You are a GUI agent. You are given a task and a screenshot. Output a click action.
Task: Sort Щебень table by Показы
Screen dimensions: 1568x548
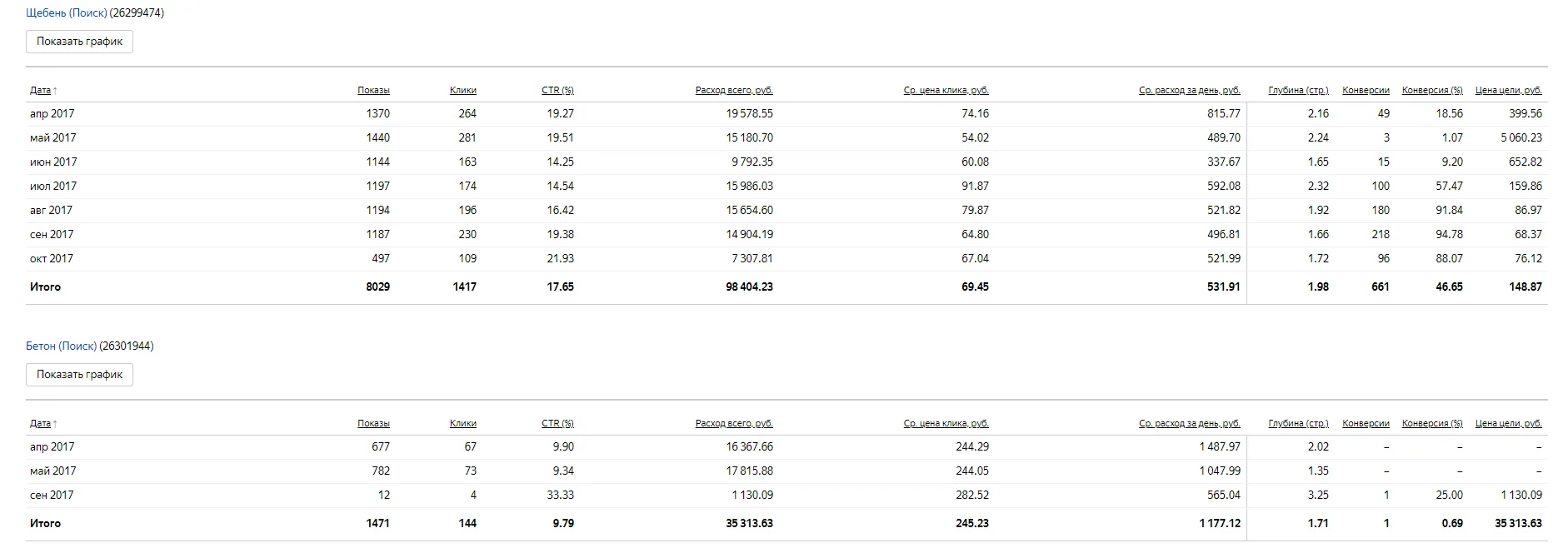(x=373, y=90)
